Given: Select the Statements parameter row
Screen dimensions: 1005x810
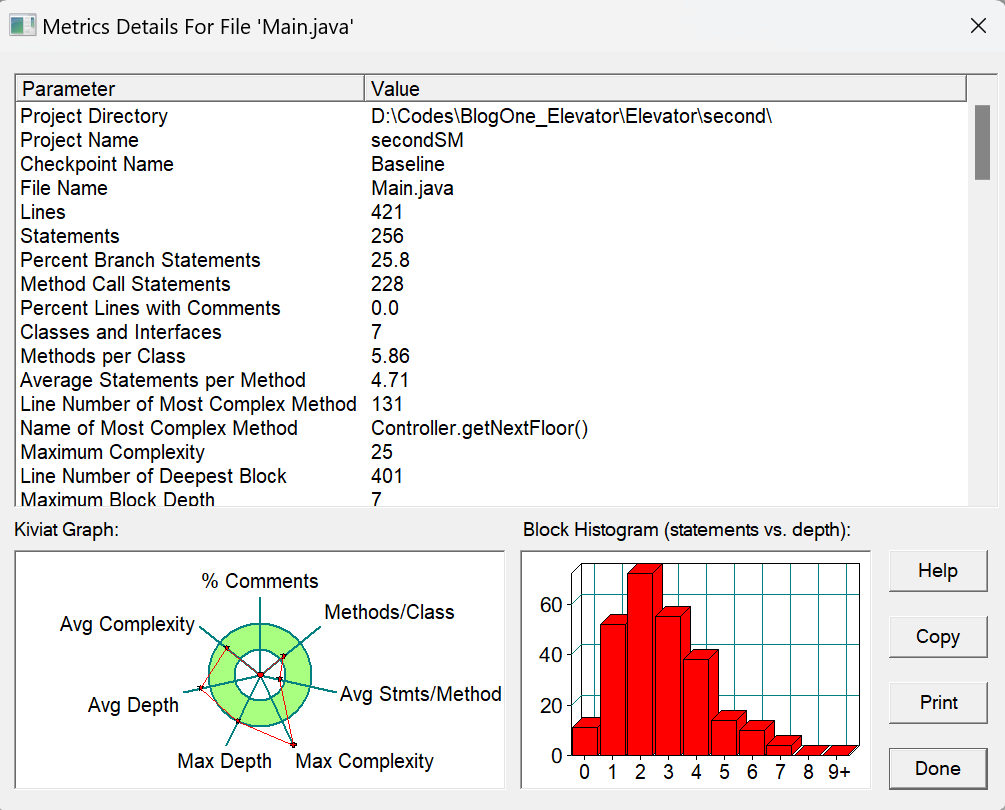Looking at the screenshot, I should 491,236.
